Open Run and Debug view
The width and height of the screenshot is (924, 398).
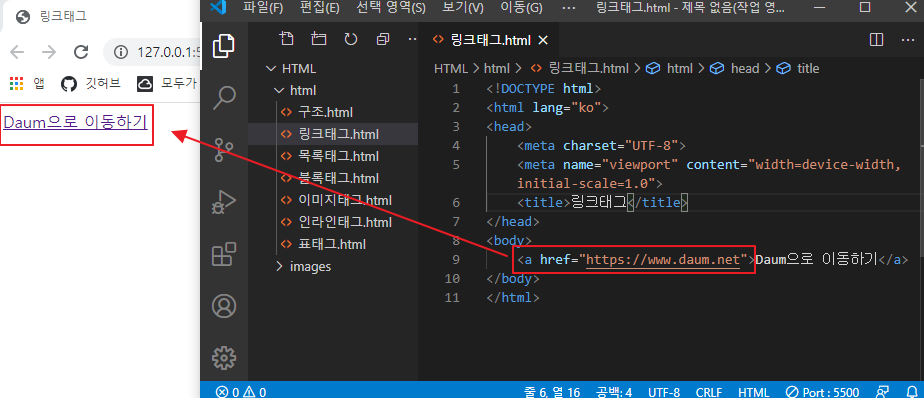point(223,203)
